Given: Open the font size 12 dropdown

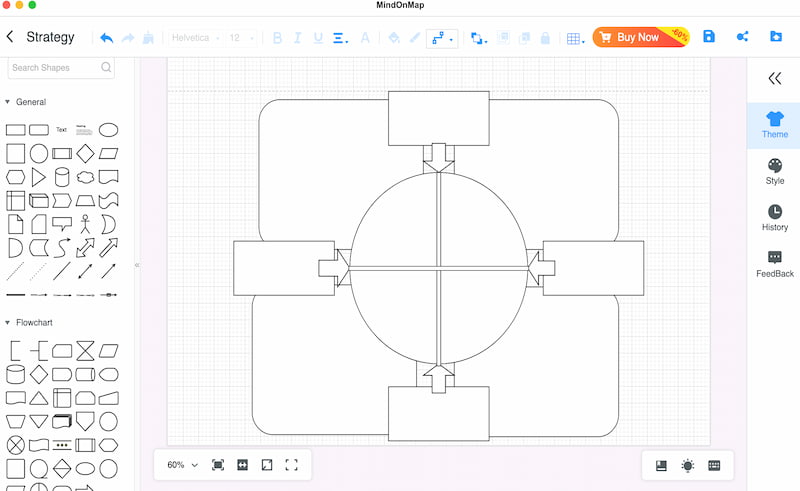Looking at the screenshot, I should coord(241,38).
